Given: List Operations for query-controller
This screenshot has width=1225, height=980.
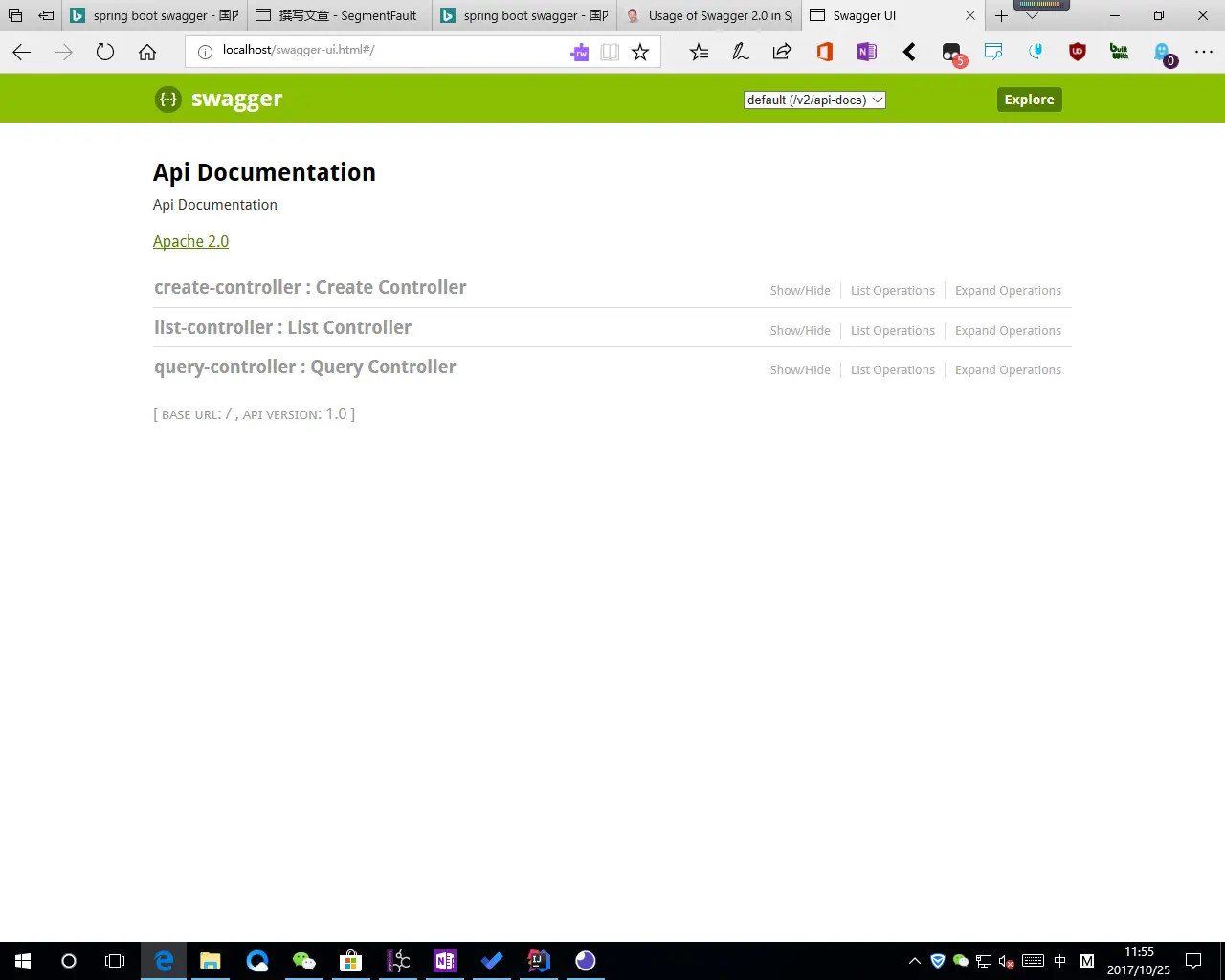Looking at the screenshot, I should click(893, 370).
